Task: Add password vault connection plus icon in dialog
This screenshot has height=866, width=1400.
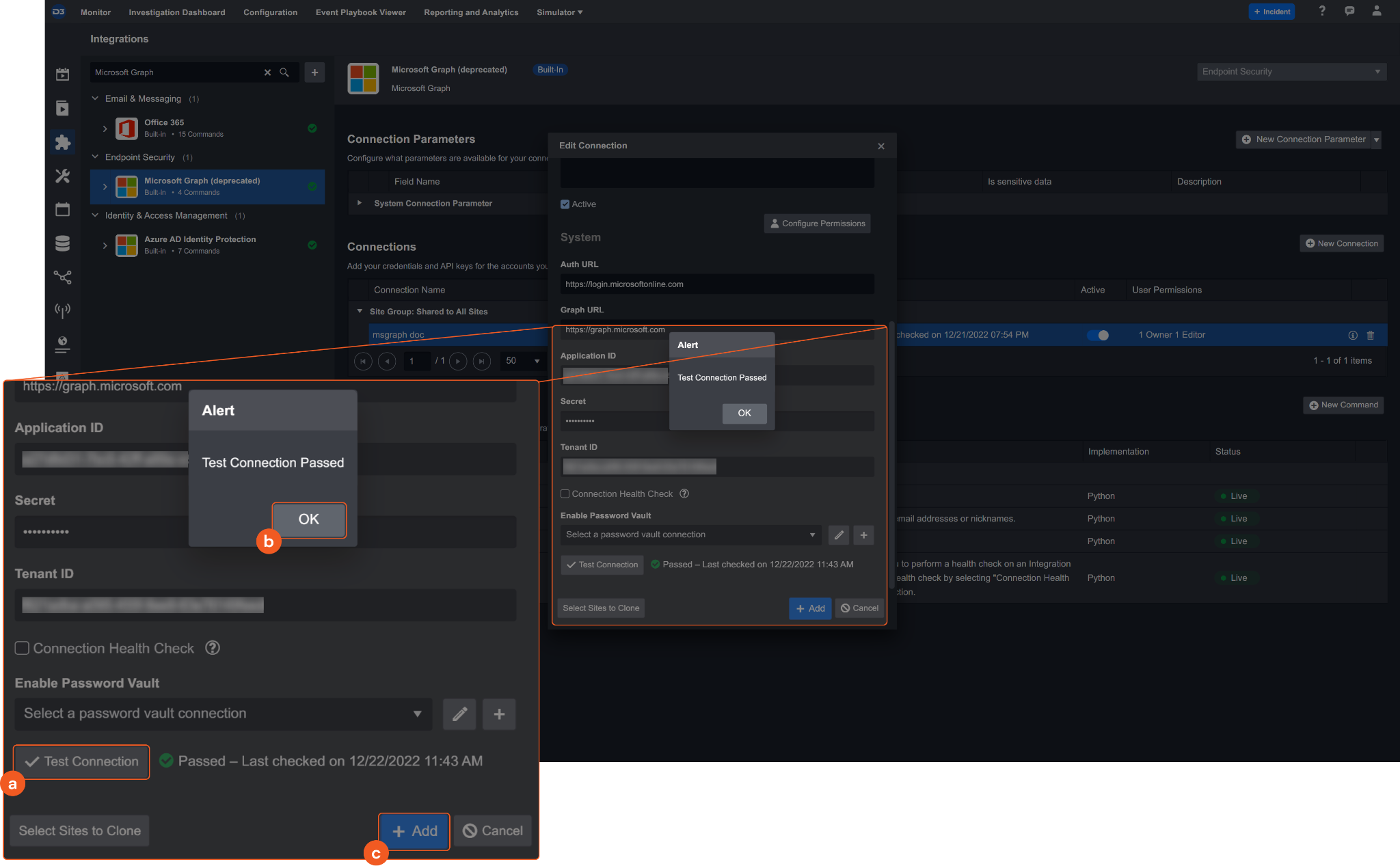Action: tap(863, 535)
